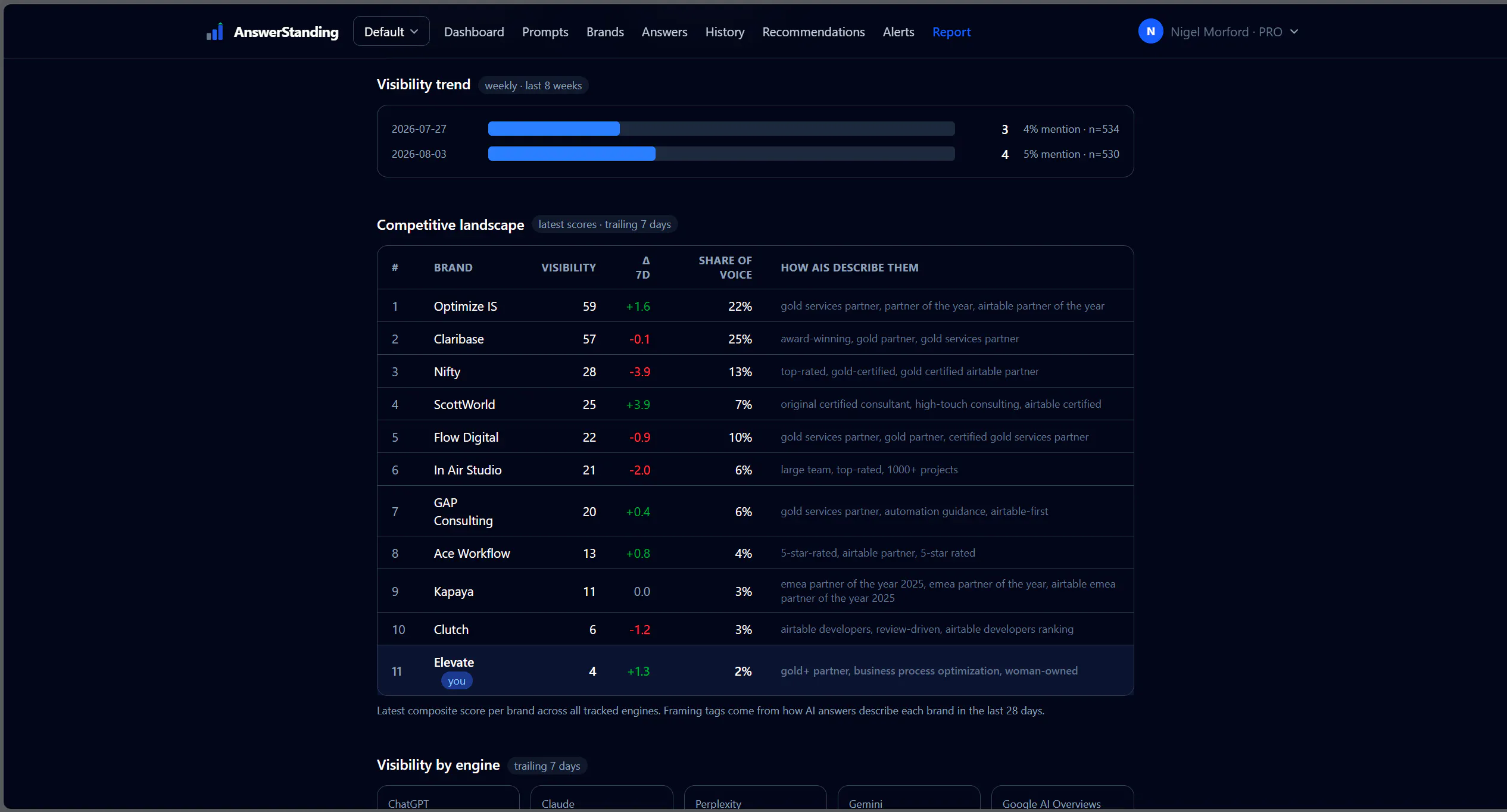This screenshot has height=812, width=1507.
Task: Click the Elevate brand name
Action: click(x=454, y=662)
